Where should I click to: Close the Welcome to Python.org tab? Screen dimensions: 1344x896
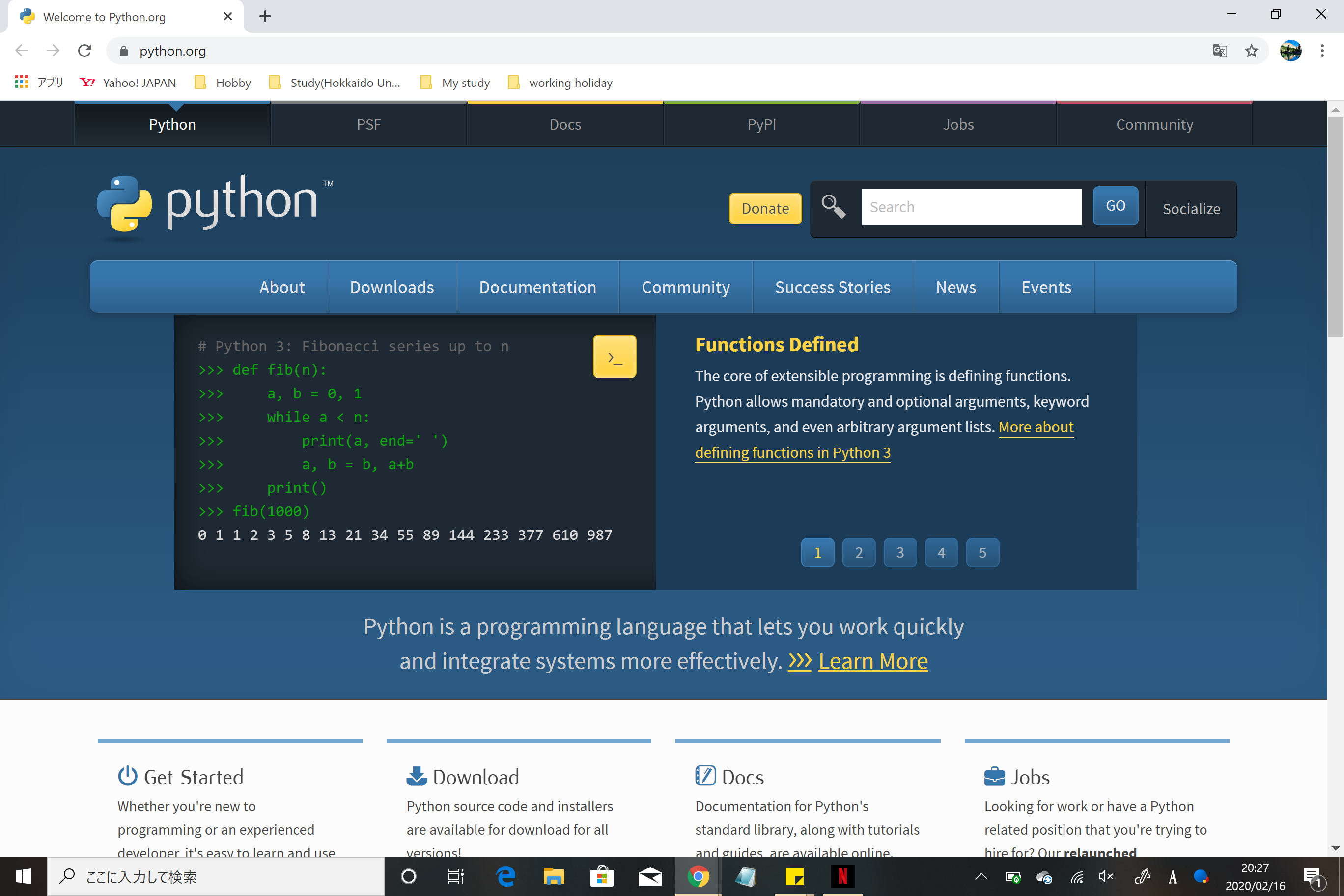[228, 17]
